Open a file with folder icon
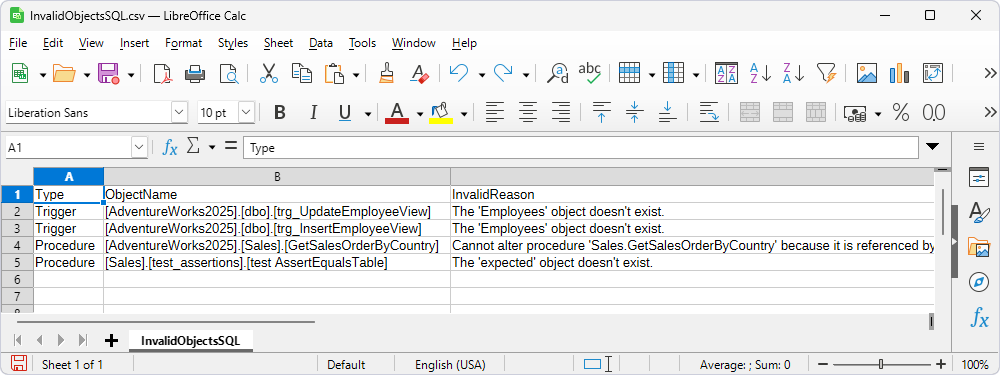 [64, 73]
